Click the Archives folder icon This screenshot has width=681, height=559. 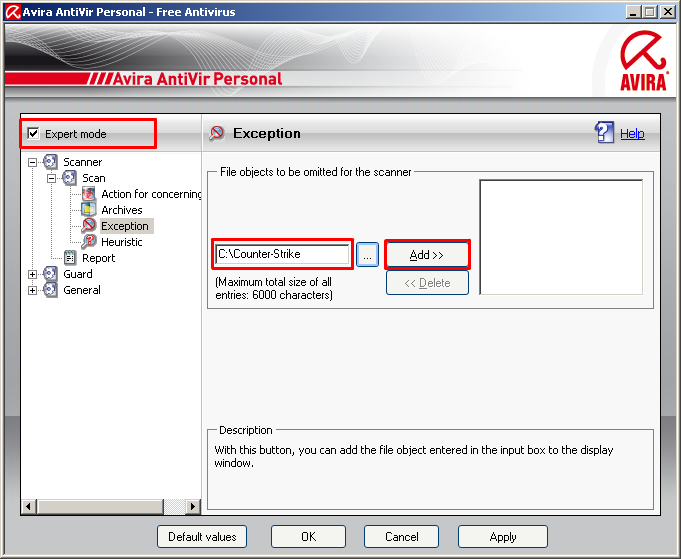click(x=89, y=210)
